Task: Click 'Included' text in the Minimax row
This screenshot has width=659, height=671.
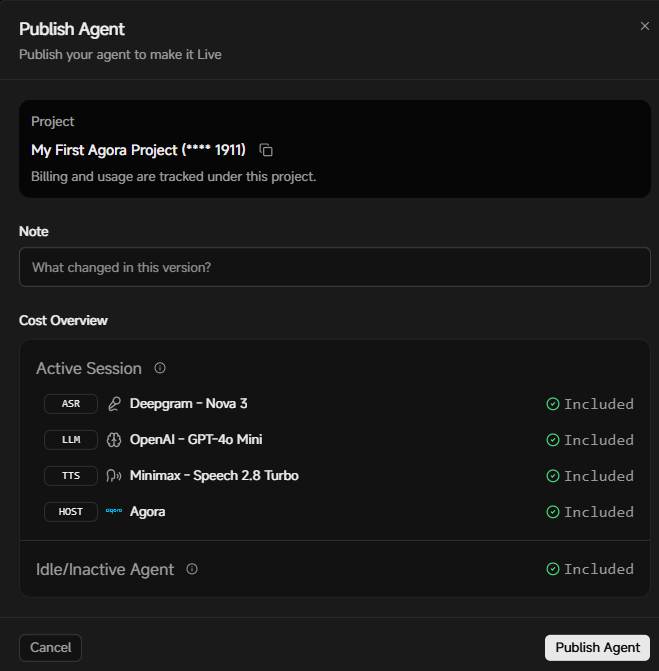Action: coord(599,476)
